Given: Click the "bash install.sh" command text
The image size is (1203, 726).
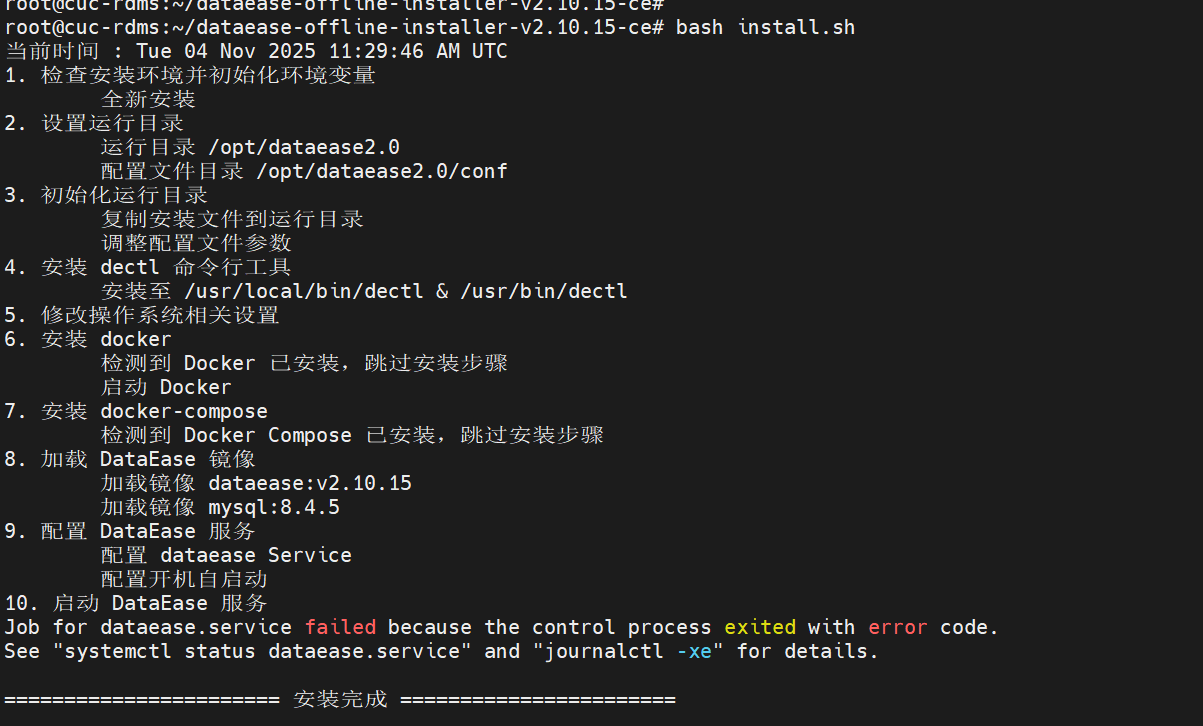Looking at the screenshot, I should [765, 27].
